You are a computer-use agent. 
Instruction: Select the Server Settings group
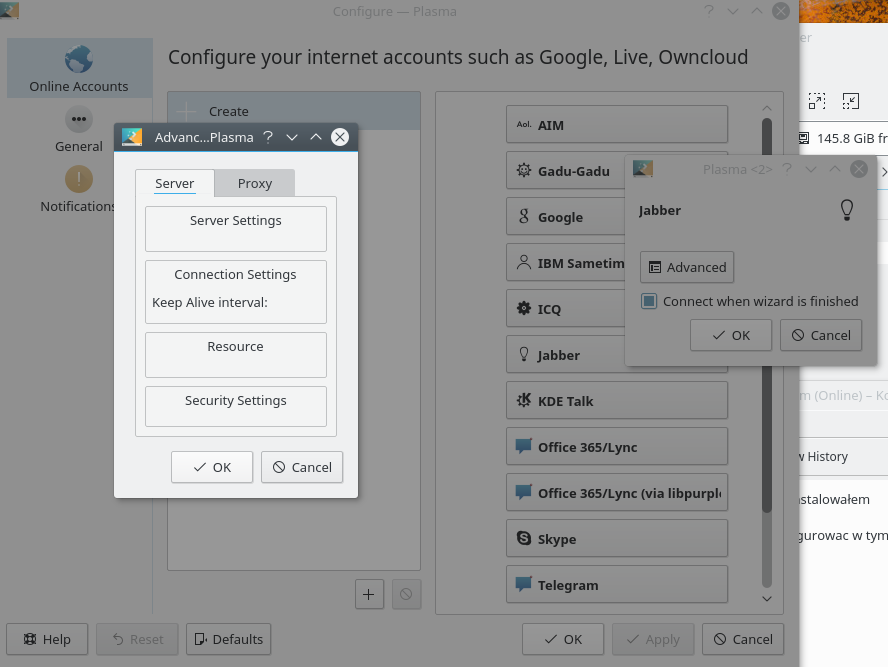[x=236, y=229]
